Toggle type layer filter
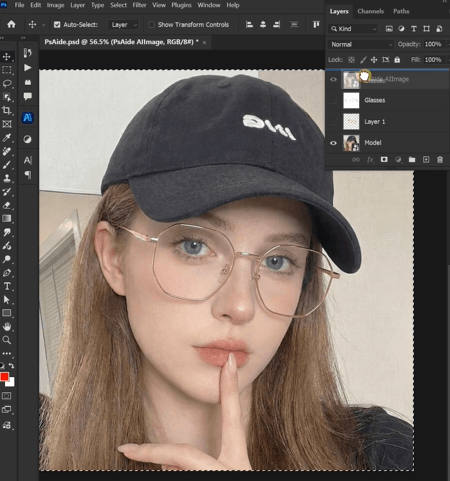 [x=414, y=29]
